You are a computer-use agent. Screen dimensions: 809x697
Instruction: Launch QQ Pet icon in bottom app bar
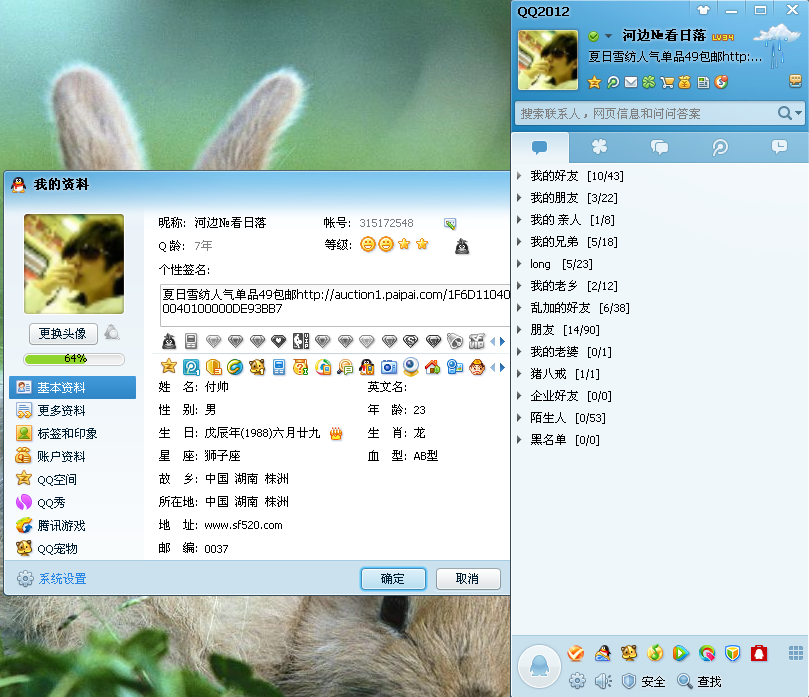tap(629, 653)
